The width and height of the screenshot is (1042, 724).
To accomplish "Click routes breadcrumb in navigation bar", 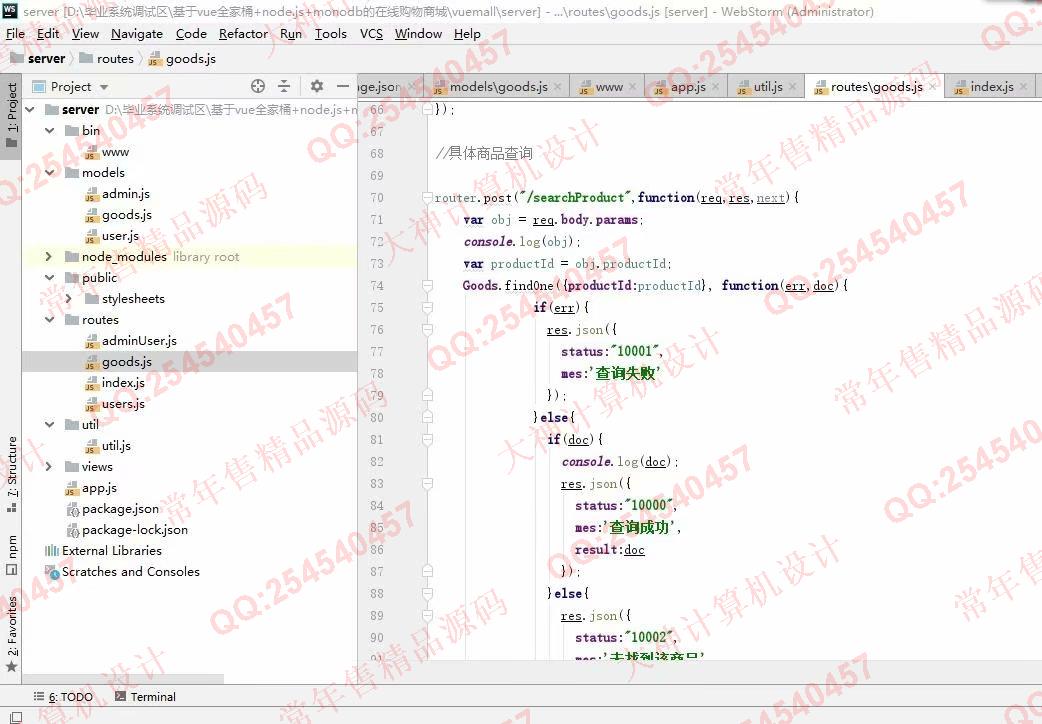I will [x=106, y=59].
